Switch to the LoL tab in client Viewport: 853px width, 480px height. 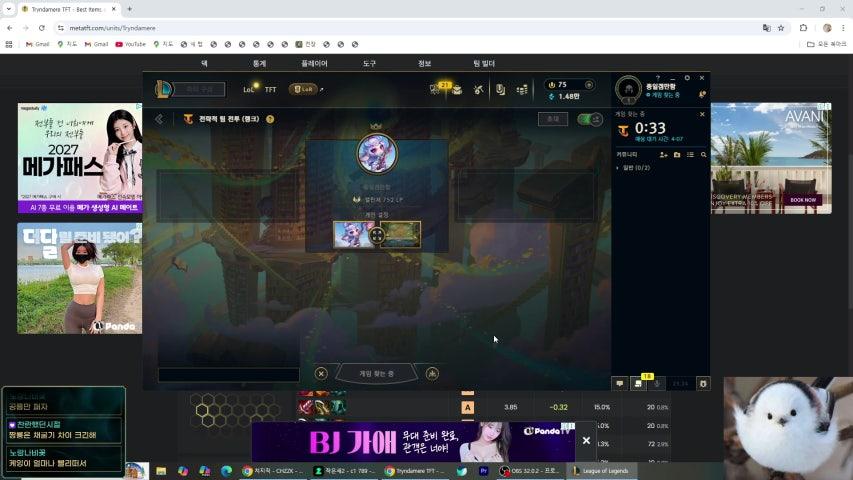[249, 89]
